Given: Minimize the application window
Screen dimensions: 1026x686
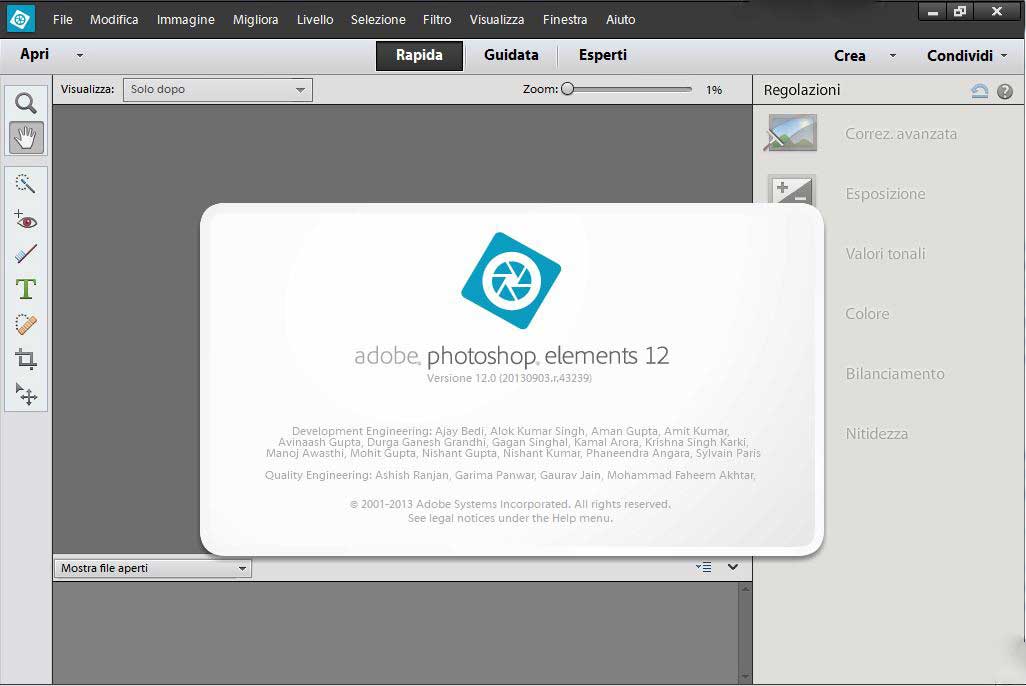Looking at the screenshot, I should tap(932, 12).
